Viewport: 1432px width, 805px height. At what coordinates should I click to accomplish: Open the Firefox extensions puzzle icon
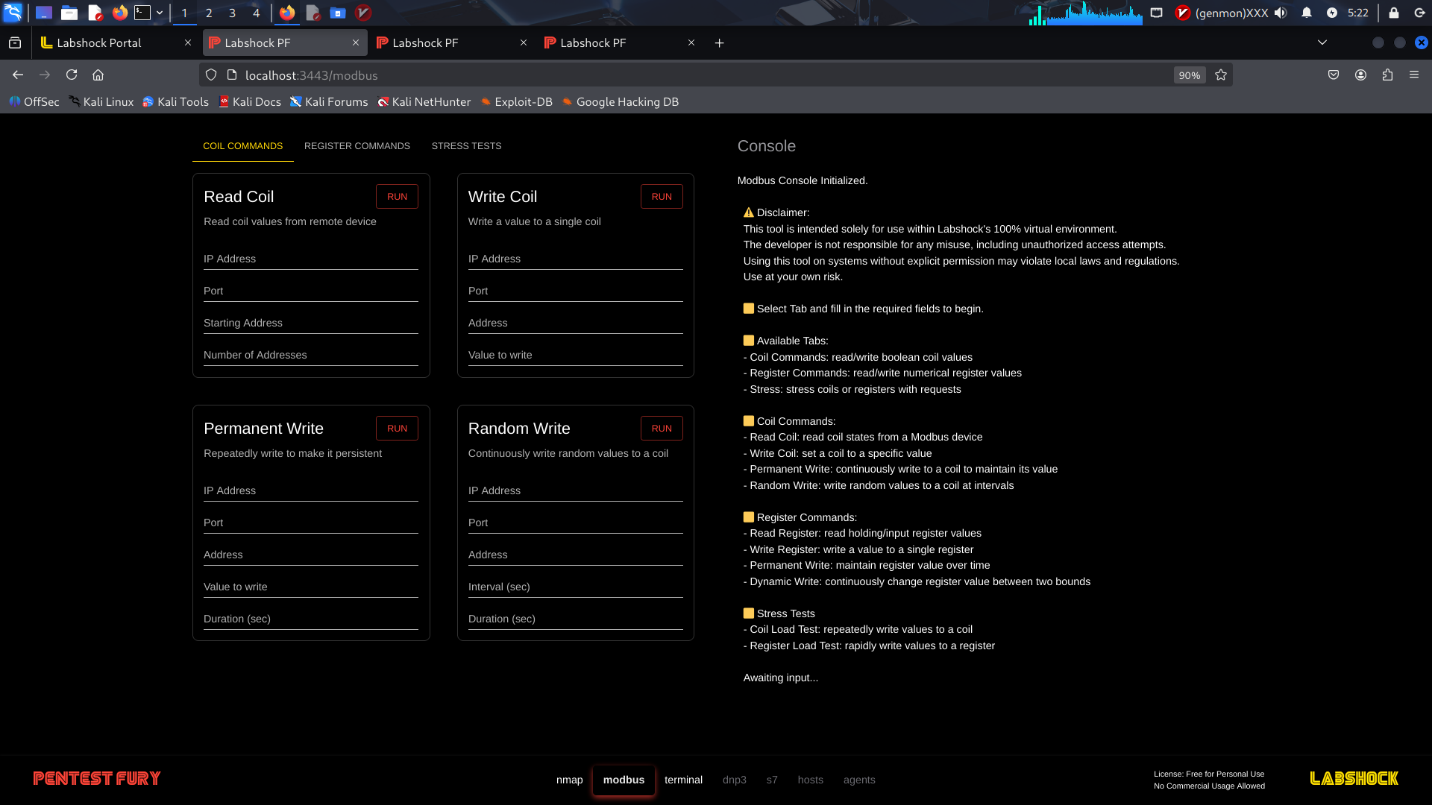coord(1387,75)
